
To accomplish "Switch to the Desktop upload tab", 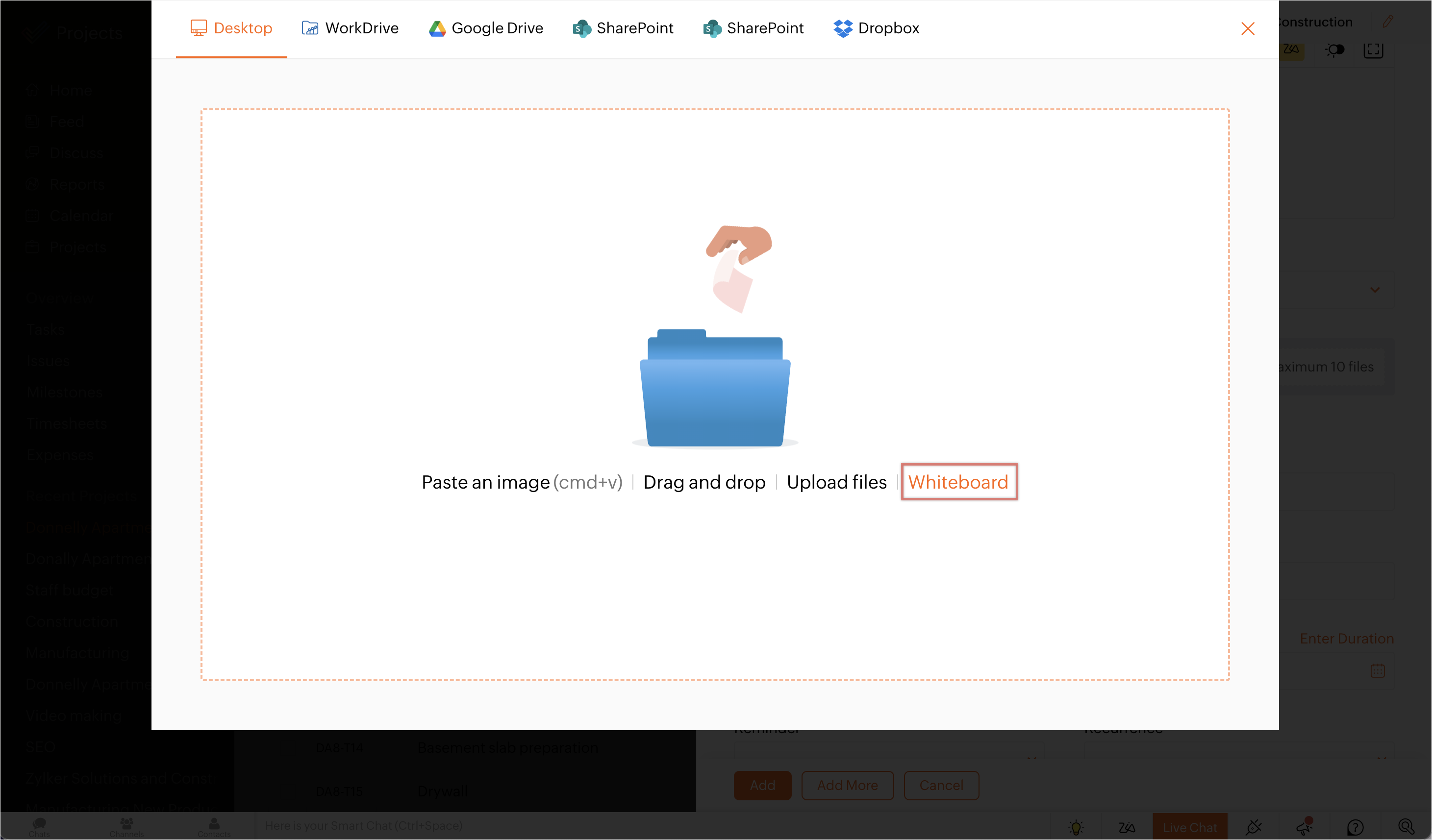I will (x=231, y=28).
